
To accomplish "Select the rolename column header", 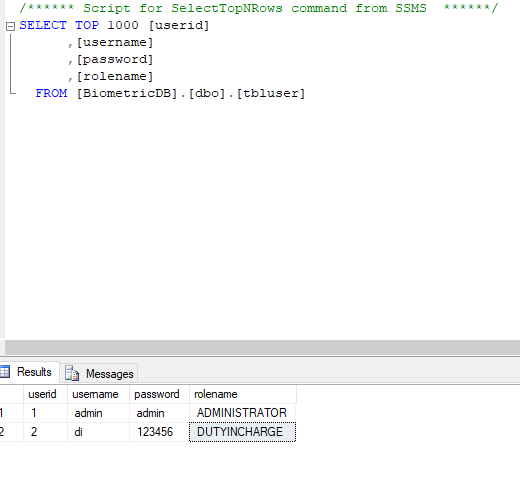I will [243, 394].
